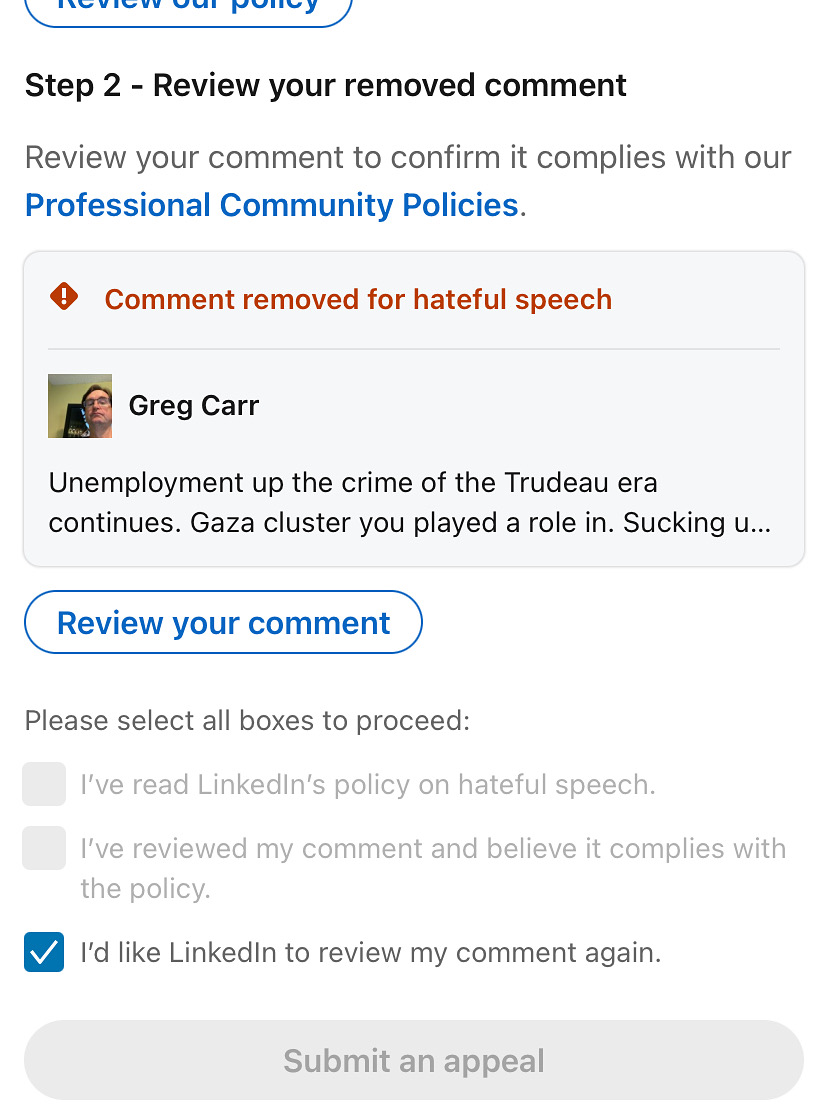This screenshot has width=828, height=1104.
Task: Click the "Comment removed for hateful speech" notice text
Action: coord(357,299)
